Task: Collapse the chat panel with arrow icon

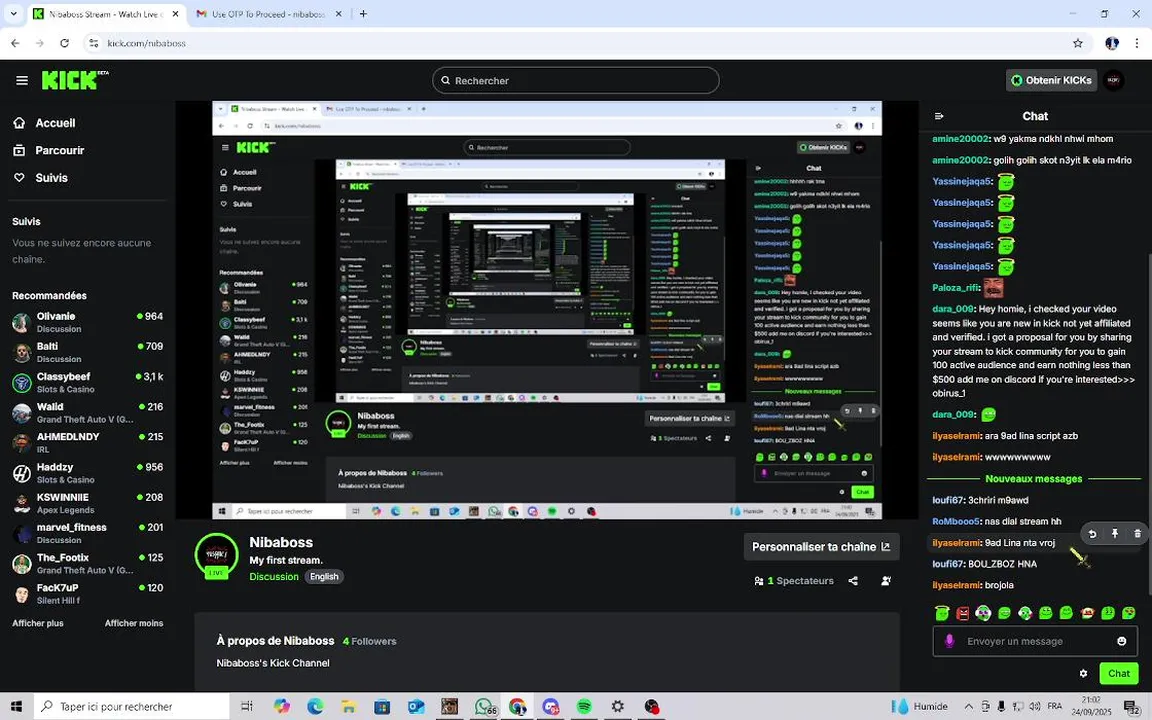Action: (938, 116)
